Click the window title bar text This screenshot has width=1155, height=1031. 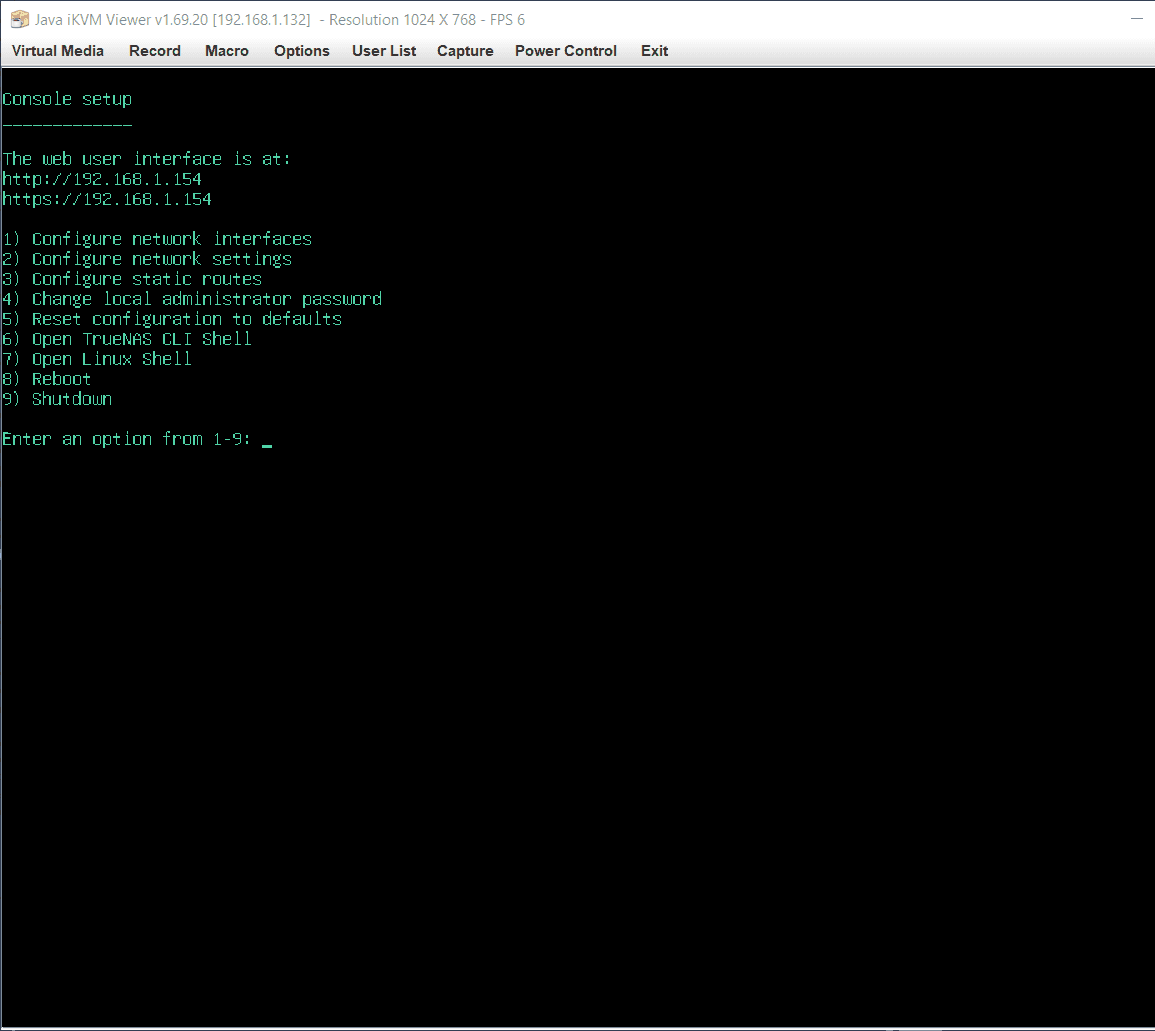280,19
